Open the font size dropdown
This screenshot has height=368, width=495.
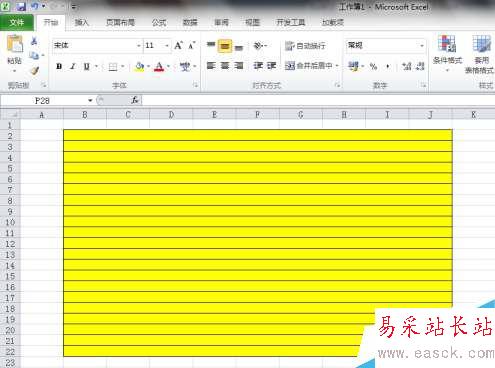(167, 45)
